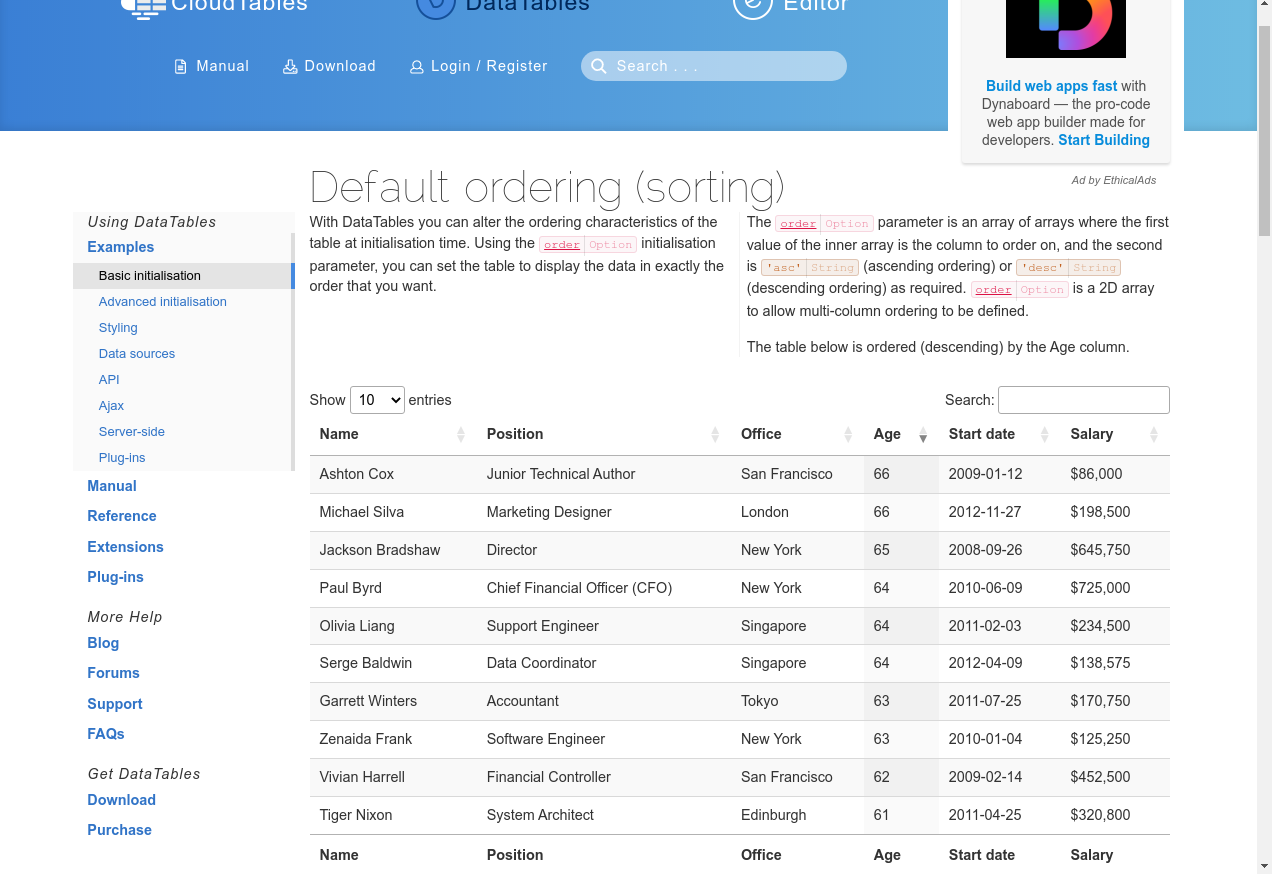1272x874 pixels.
Task: Open Advanced initialisation in sidebar
Action: click(x=162, y=302)
